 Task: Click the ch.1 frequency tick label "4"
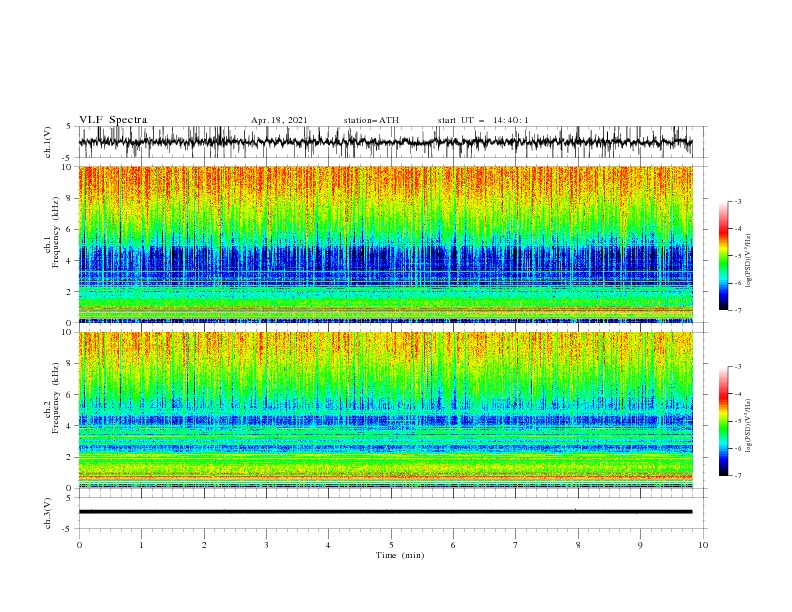[x=71, y=261]
